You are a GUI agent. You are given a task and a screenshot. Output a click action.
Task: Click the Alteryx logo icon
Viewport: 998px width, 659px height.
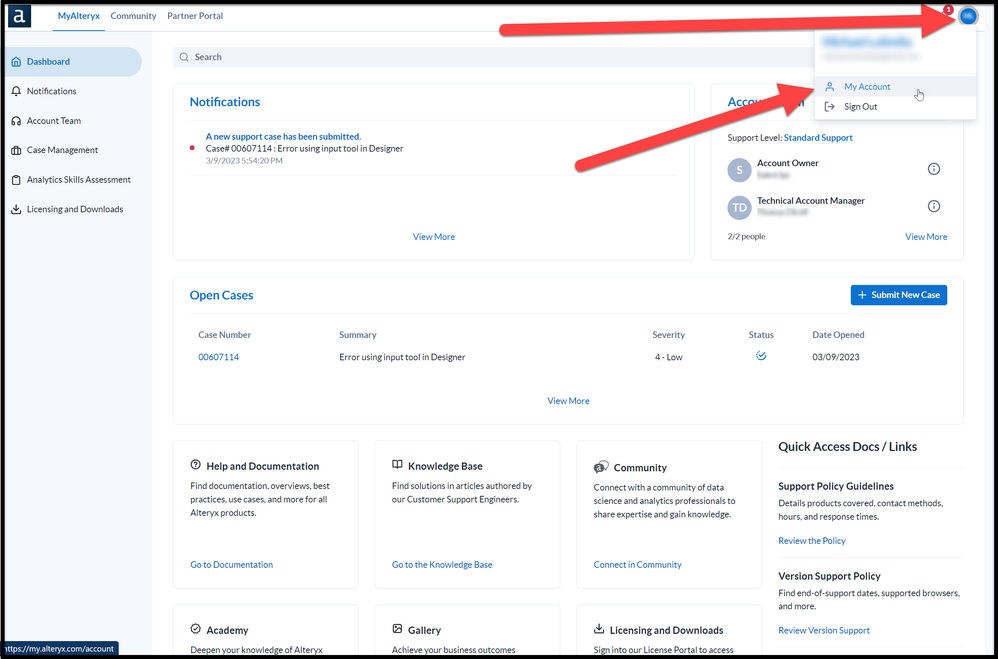pyautogui.click(x=19, y=17)
